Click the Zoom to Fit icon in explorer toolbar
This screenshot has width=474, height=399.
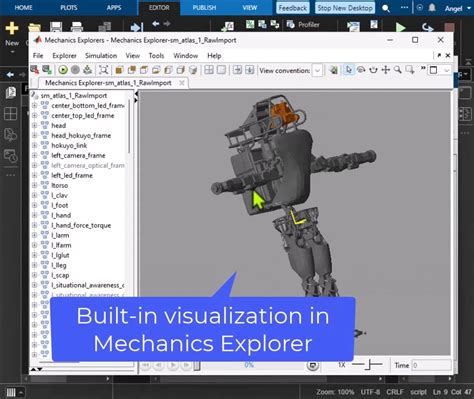(104, 70)
